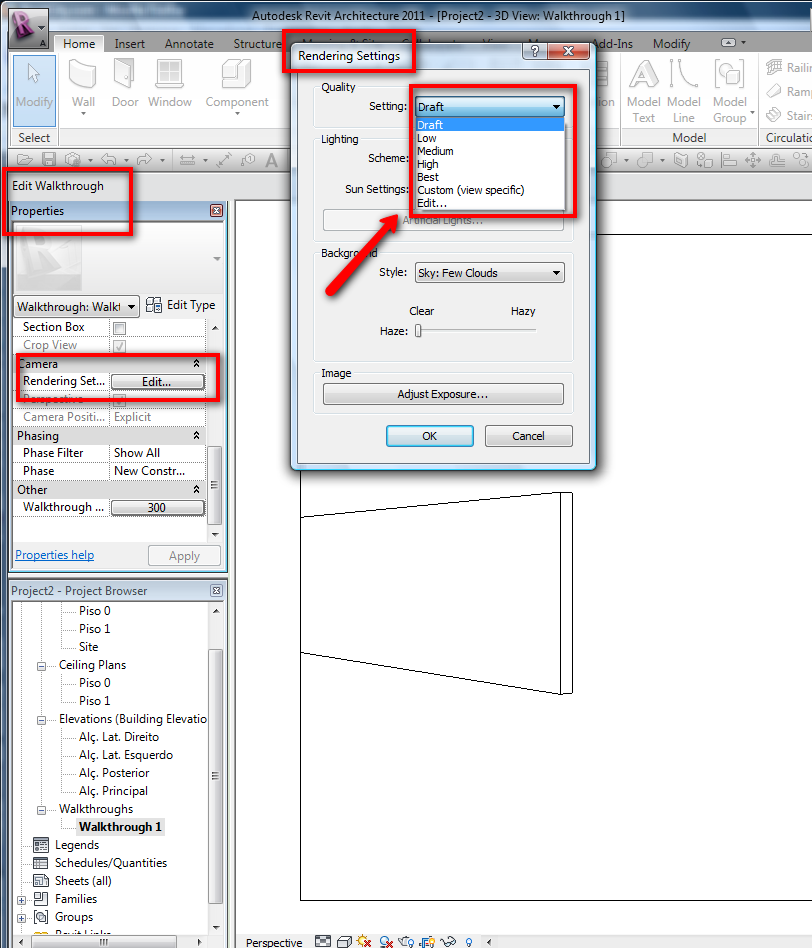Select Alç. Principal elevation in browser
The width and height of the screenshot is (812, 948).
(113, 791)
